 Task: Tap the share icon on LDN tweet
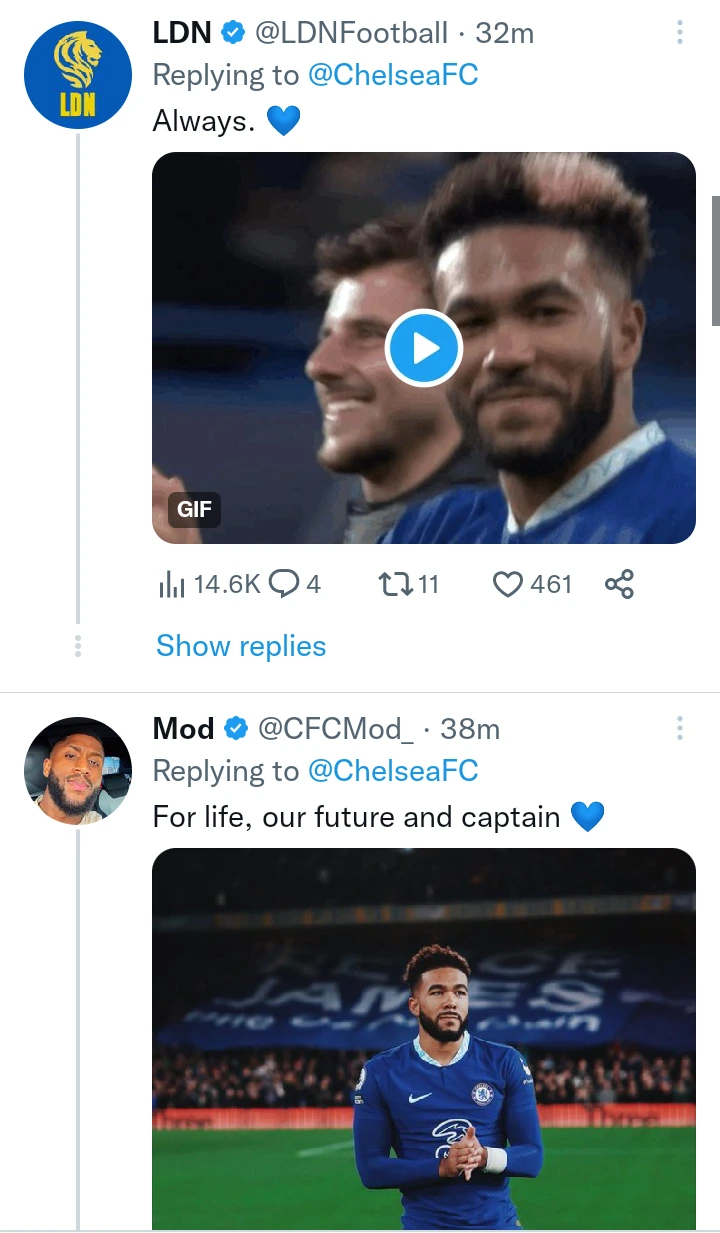tap(619, 584)
